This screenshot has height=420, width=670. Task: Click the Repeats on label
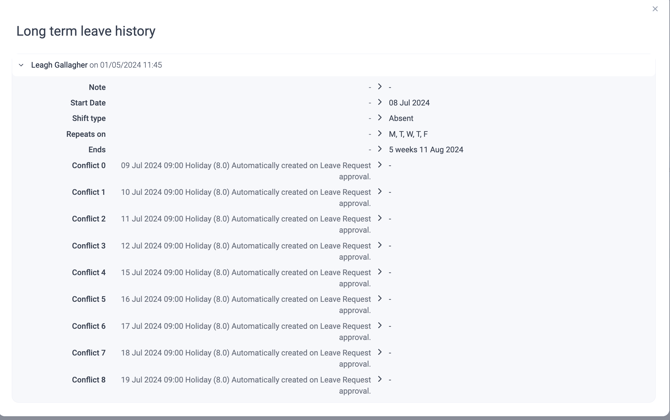[86, 134]
